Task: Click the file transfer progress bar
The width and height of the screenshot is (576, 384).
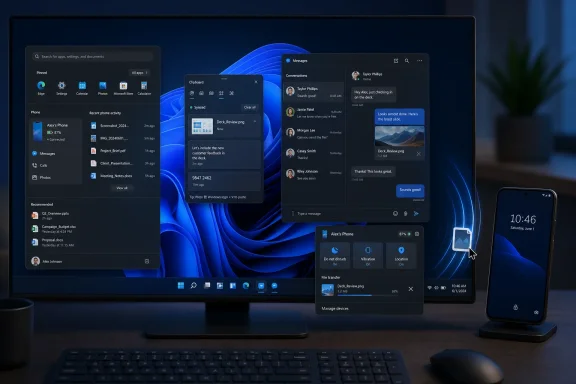Action: coord(367,295)
